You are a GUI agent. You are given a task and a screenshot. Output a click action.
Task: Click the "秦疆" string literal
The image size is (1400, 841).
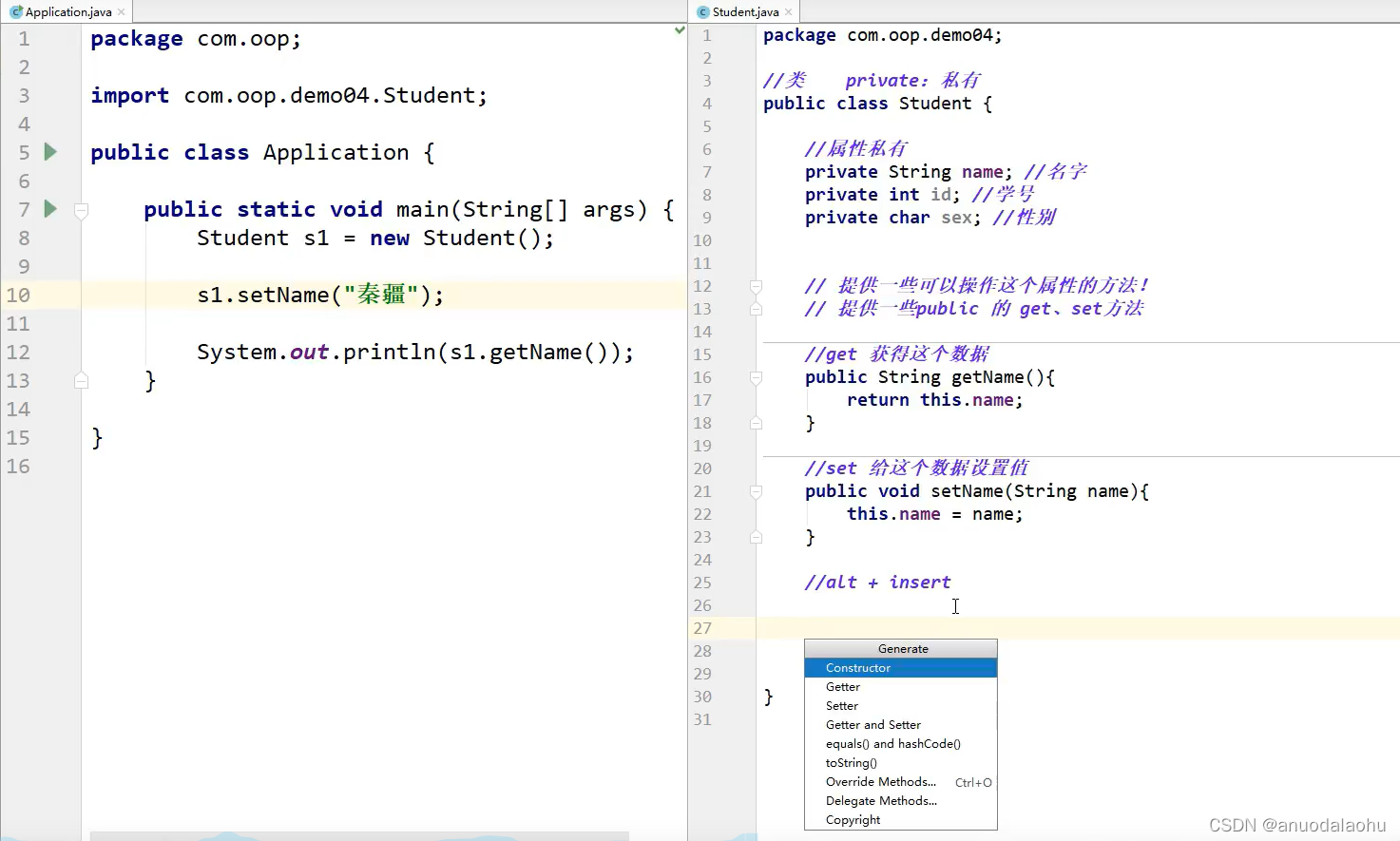pyautogui.click(x=381, y=295)
